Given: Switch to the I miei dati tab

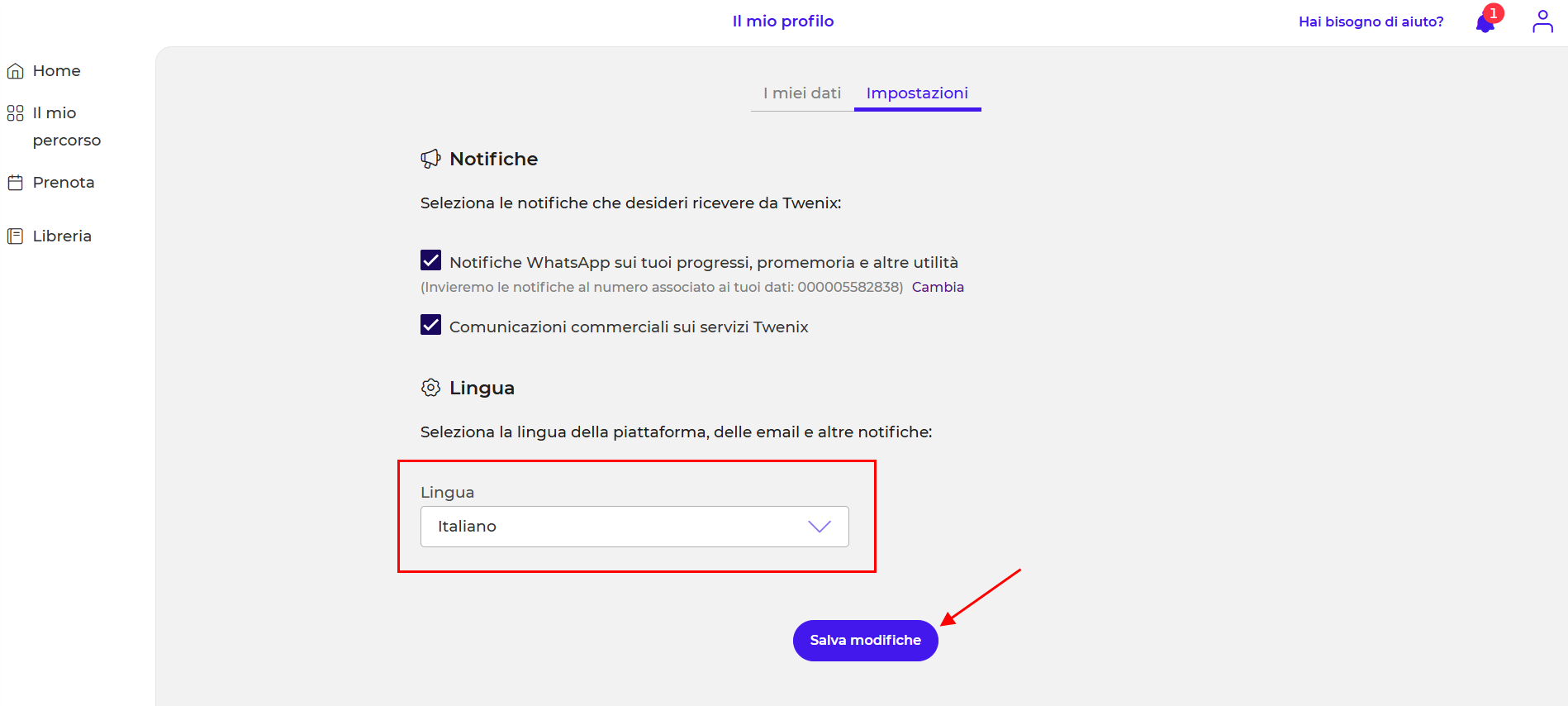Looking at the screenshot, I should [x=801, y=93].
